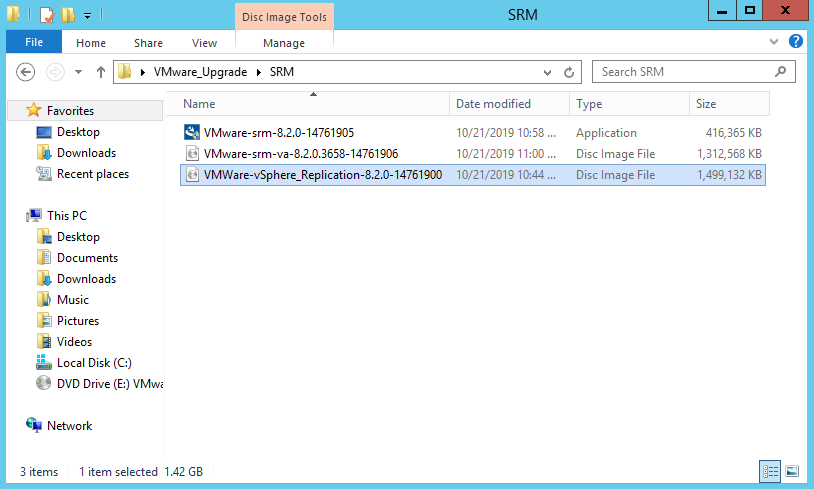Click the DVD Drive disc icon
The height and width of the screenshot is (489, 814).
point(44,383)
